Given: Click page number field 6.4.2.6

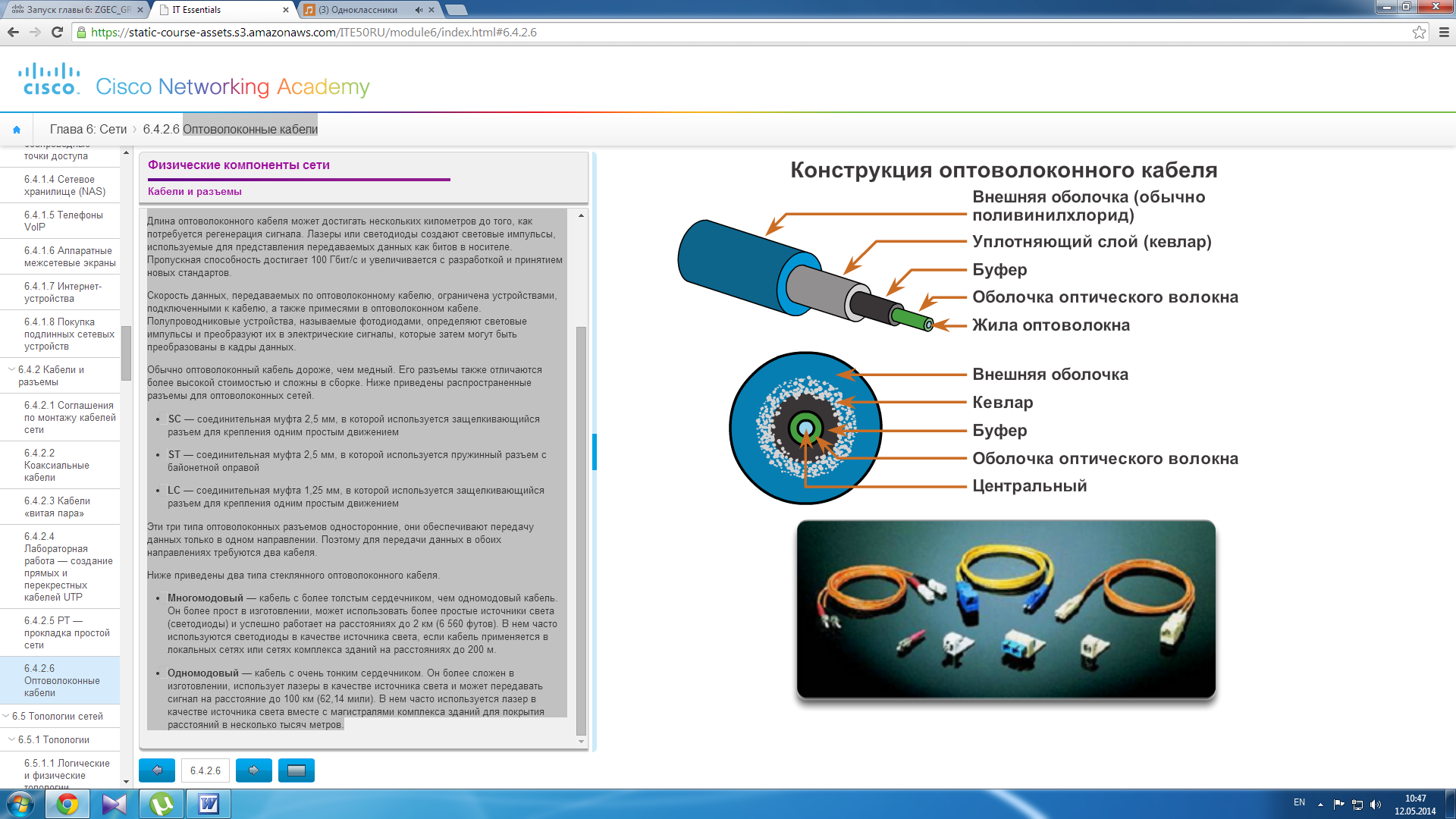Looking at the screenshot, I should coord(206,770).
